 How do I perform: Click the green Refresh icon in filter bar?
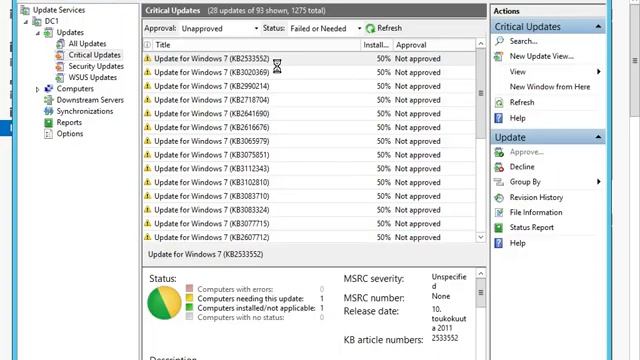(x=370, y=28)
